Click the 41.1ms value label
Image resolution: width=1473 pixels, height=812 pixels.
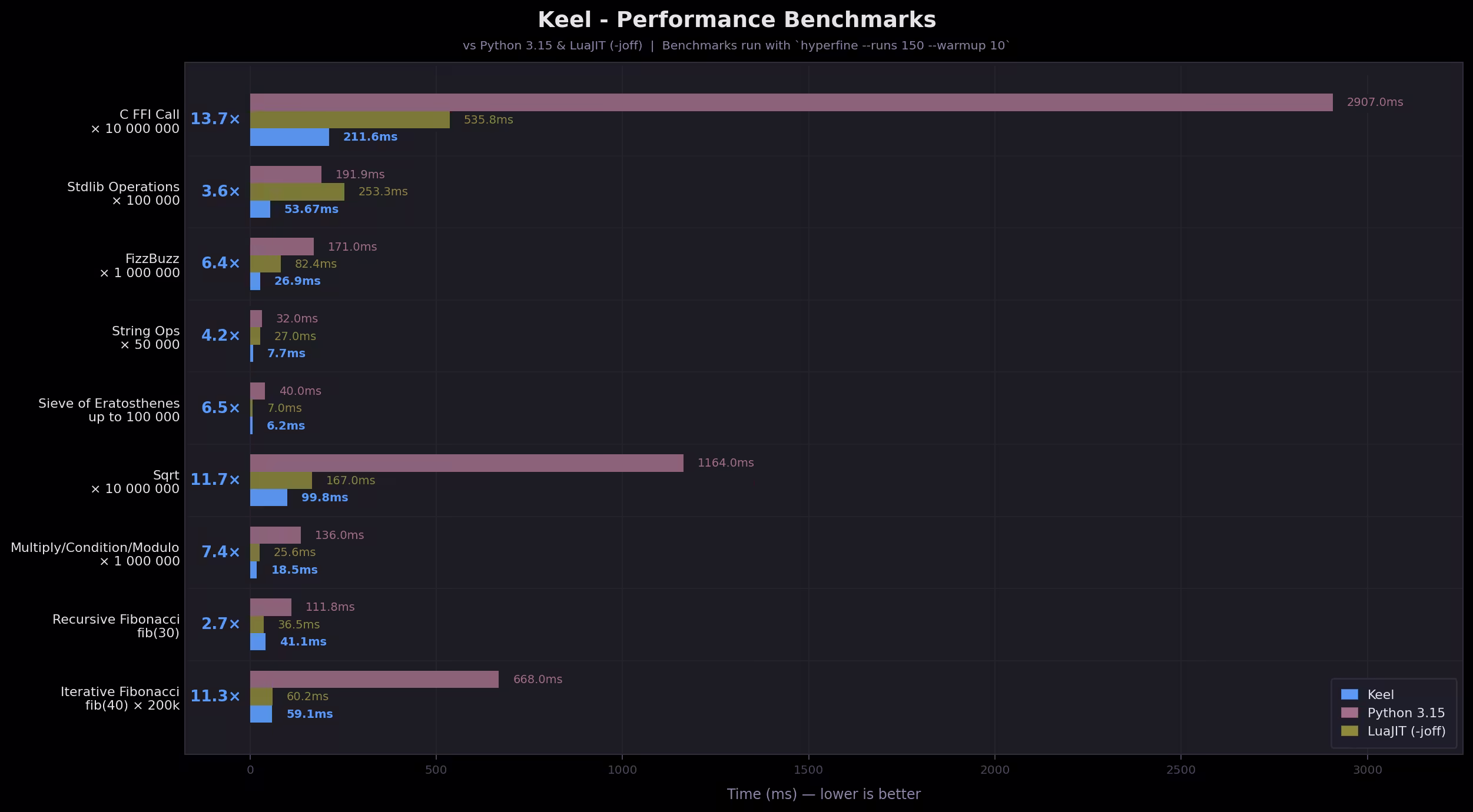point(303,642)
